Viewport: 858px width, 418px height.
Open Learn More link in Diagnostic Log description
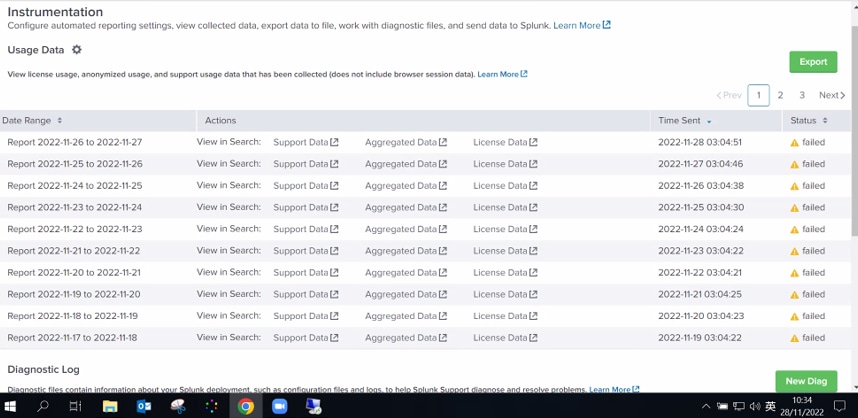tap(614, 390)
